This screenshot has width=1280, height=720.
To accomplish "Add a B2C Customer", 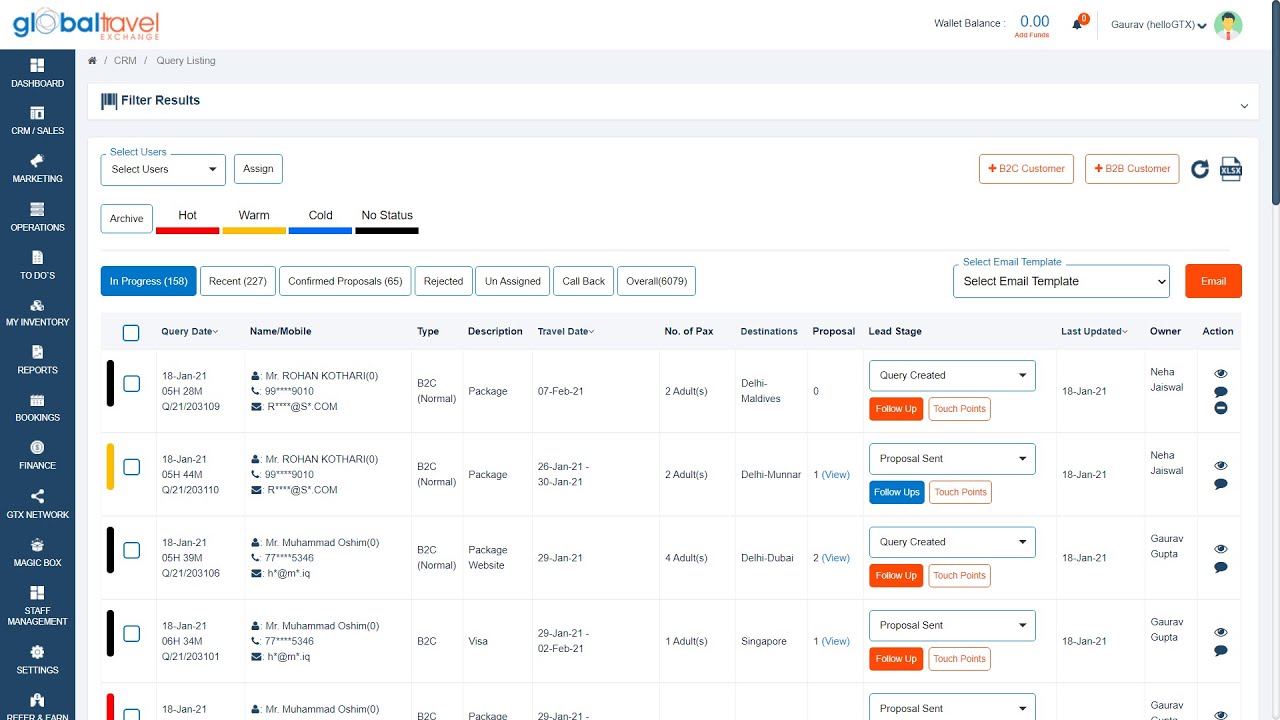I will pos(1026,169).
